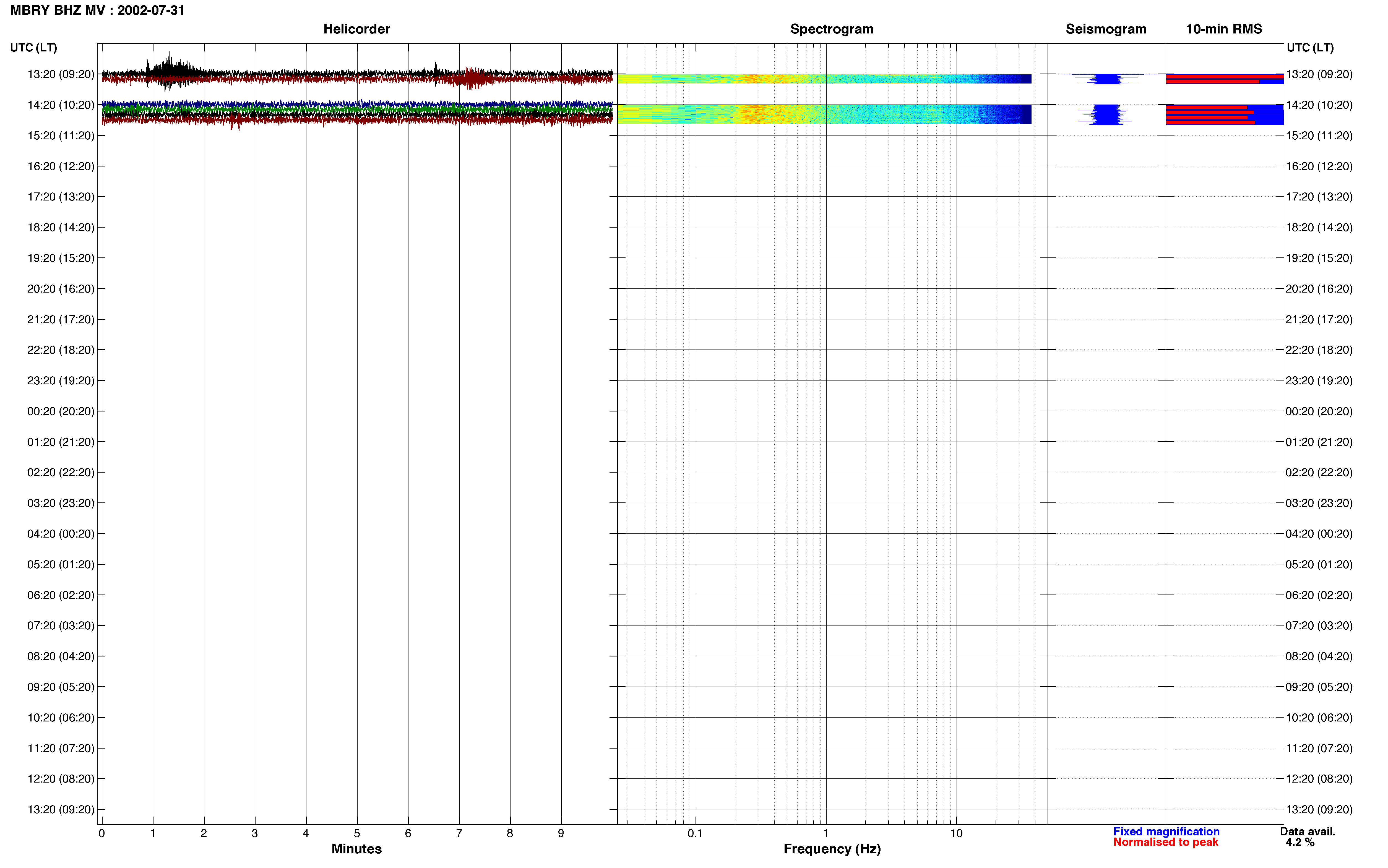Click the plot title MBRY BHZ MV : 2002-07-31
Viewport: 1388px width, 868px height.
(x=98, y=10)
